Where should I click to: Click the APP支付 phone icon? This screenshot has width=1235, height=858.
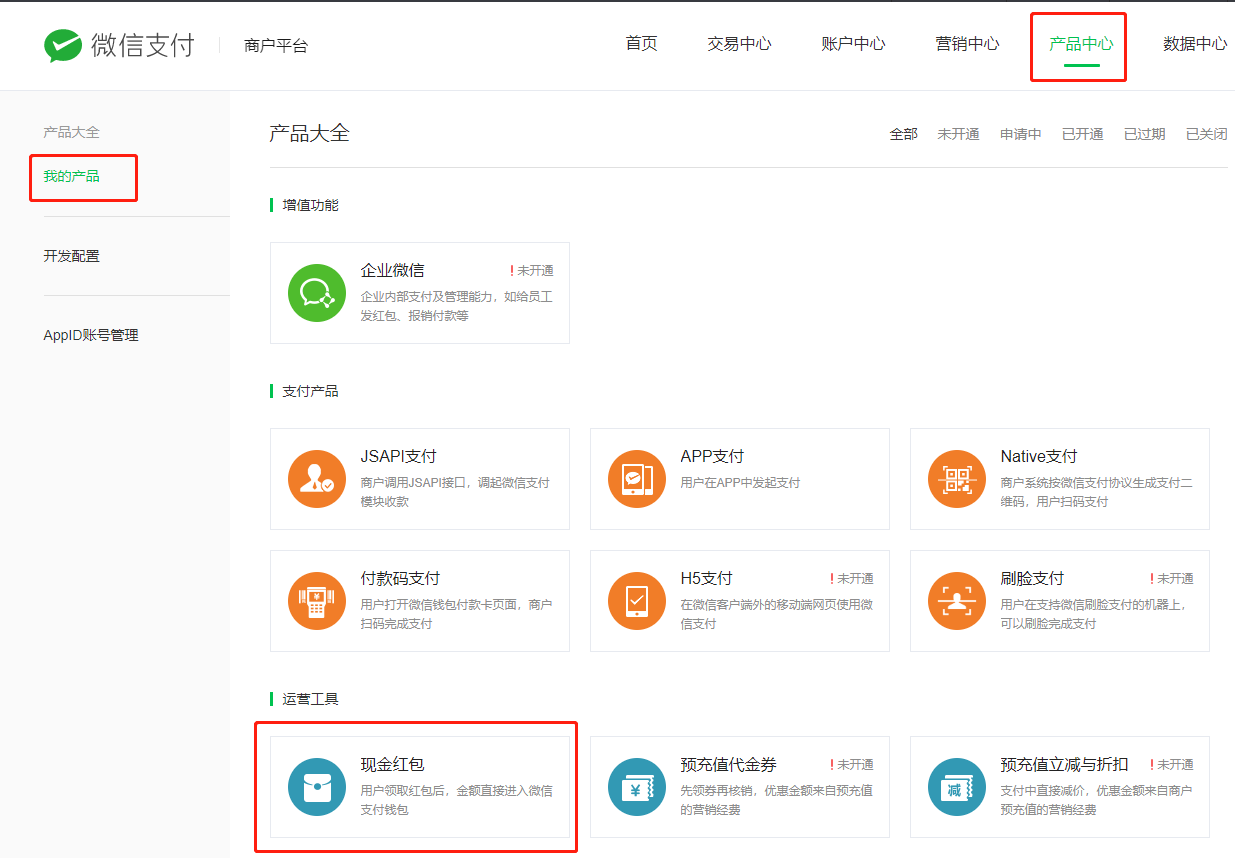tap(637, 479)
